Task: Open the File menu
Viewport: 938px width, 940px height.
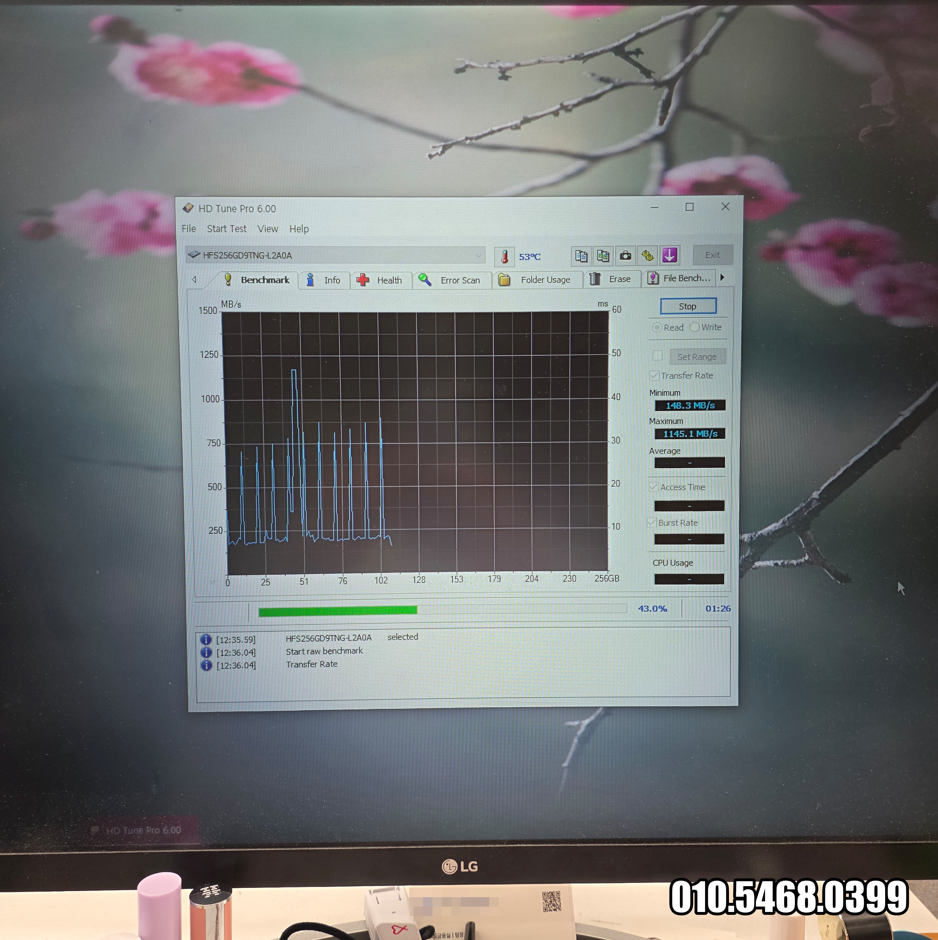Action: (189, 228)
